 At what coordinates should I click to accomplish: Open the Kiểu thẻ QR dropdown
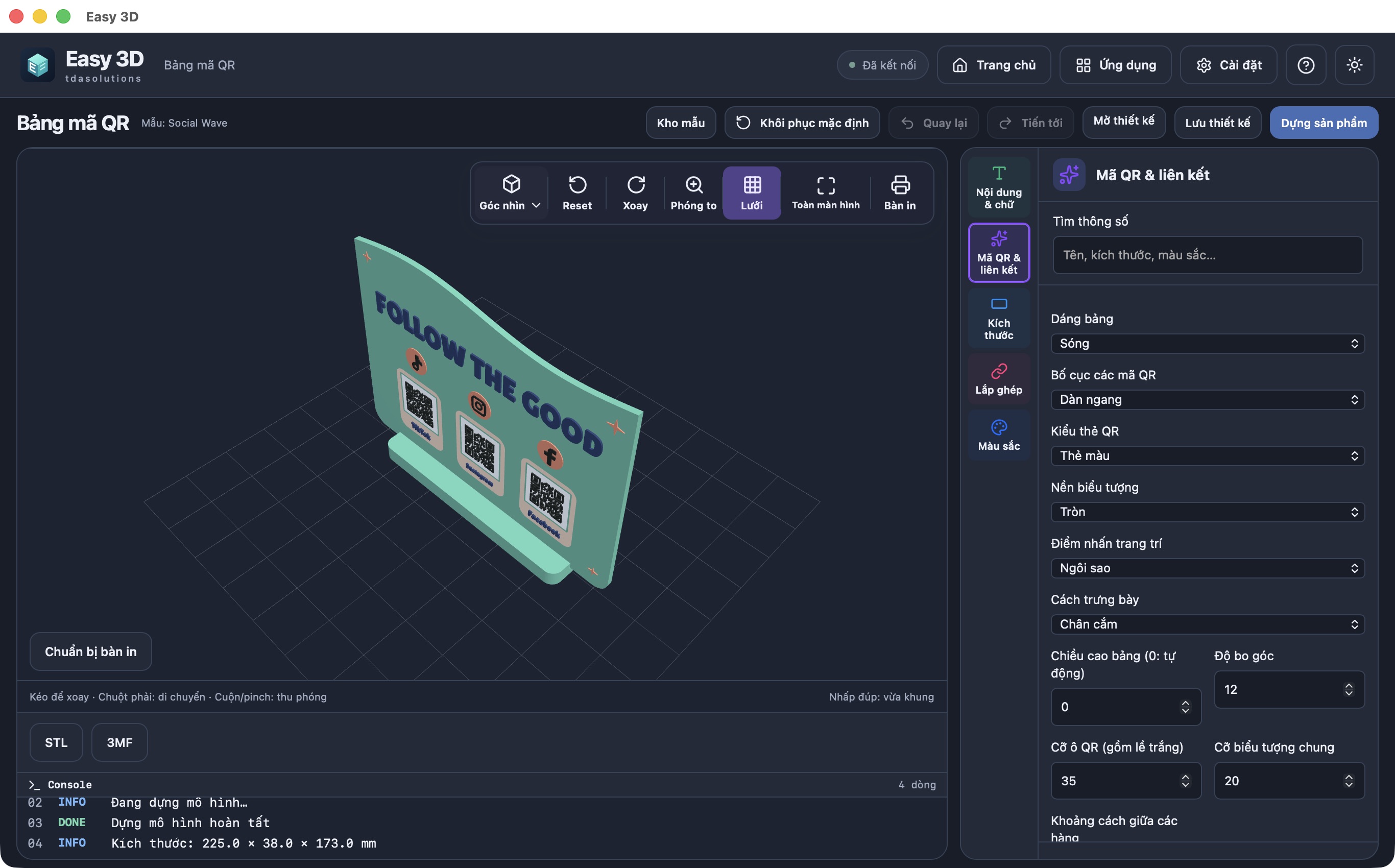[1207, 456]
